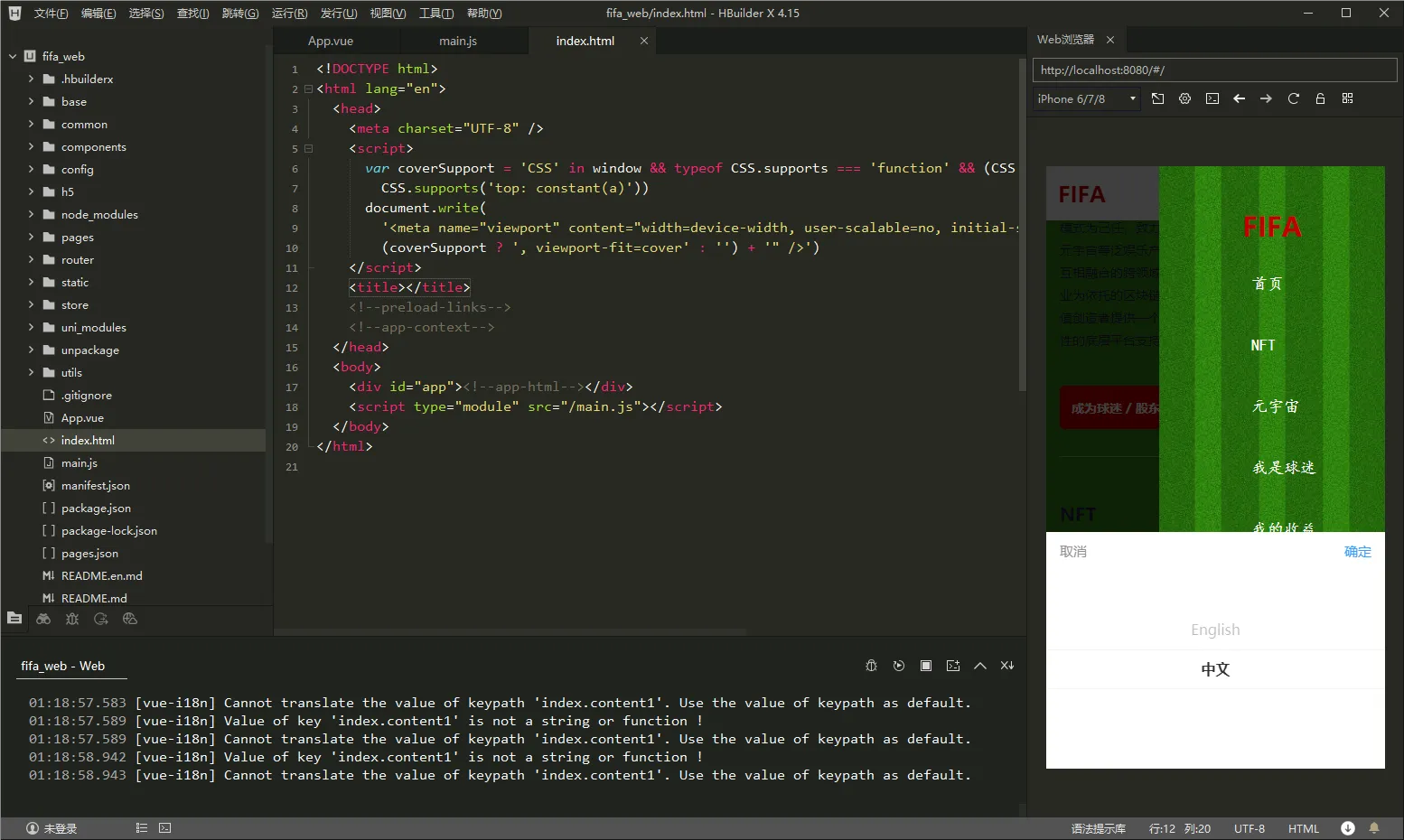
Task: Toggle the lock icon in Web browser toolbar
Action: (x=1320, y=98)
